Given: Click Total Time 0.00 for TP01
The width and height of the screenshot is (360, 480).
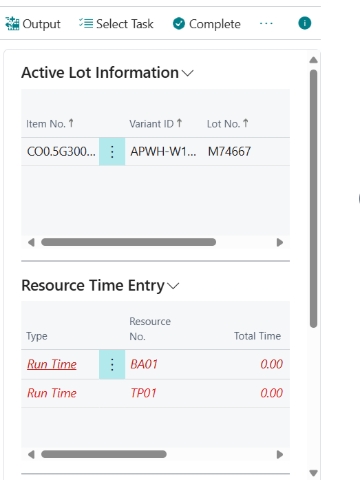Looking at the screenshot, I should tap(272, 393).
